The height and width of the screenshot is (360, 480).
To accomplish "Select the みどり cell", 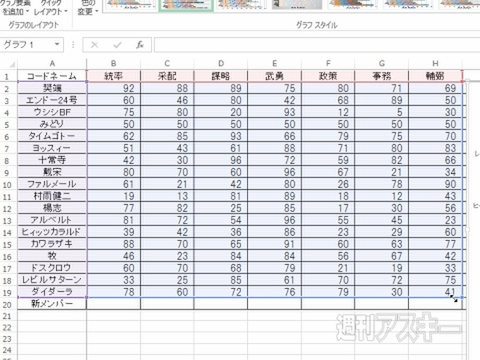I will click(52, 124).
